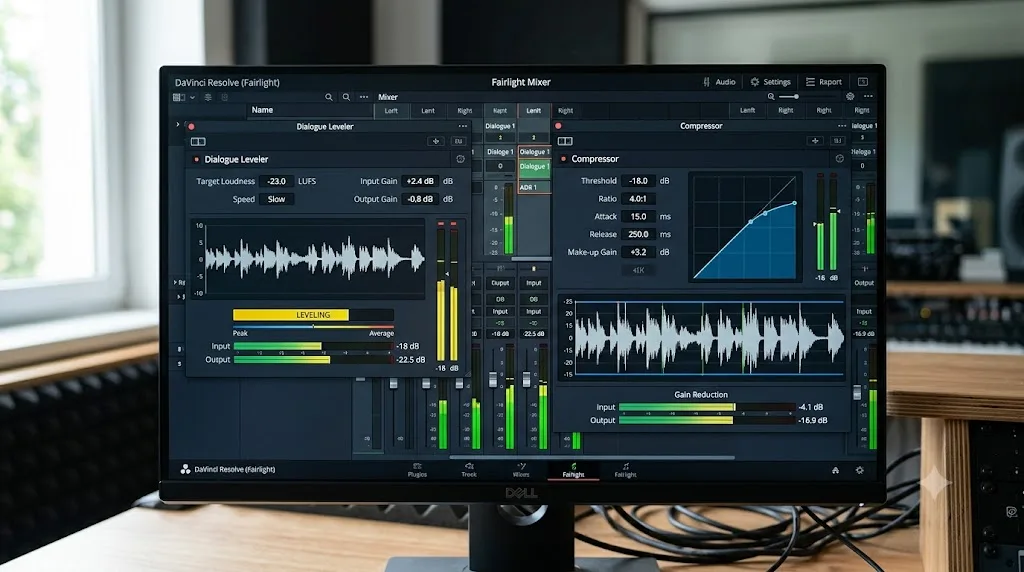
Task: Click the Lenit channel header tab
Action: [x=534, y=111]
